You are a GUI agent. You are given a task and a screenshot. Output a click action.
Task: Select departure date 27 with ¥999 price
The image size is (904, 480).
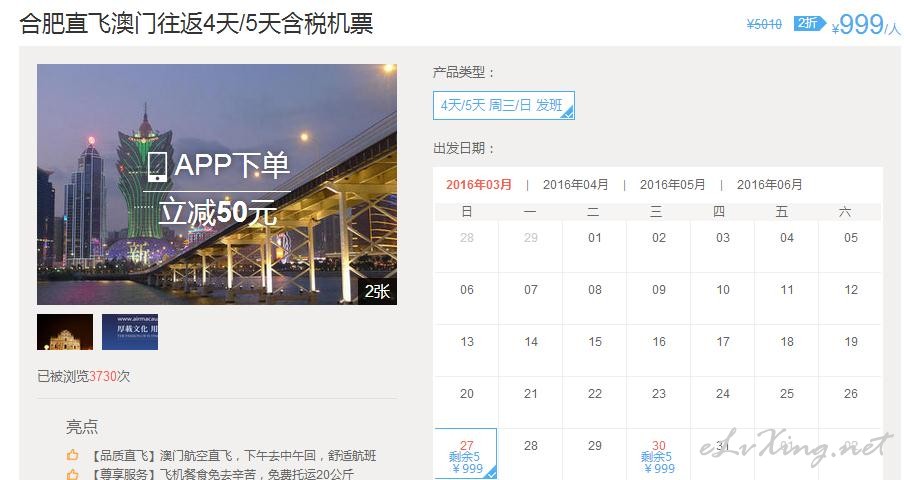point(466,454)
